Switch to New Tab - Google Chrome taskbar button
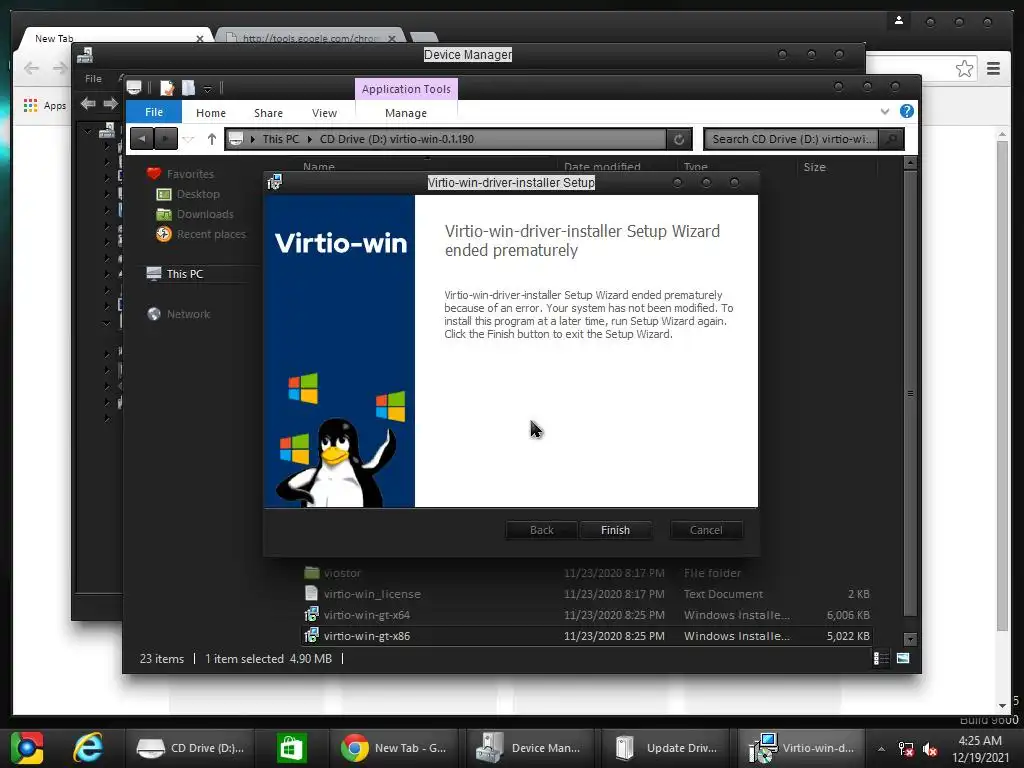Viewport: 1024px width, 768px height. coord(394,748)
